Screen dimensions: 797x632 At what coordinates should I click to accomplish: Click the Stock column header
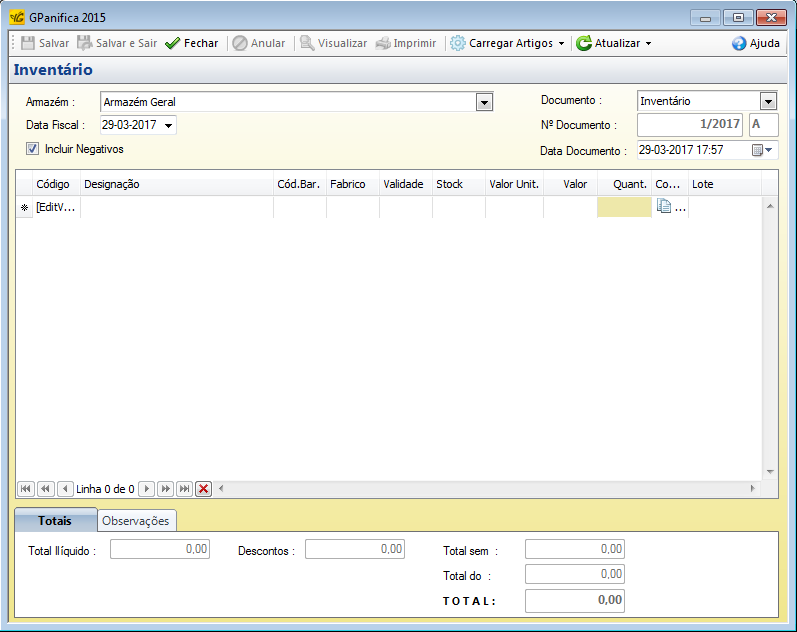[x=449, y=184]
